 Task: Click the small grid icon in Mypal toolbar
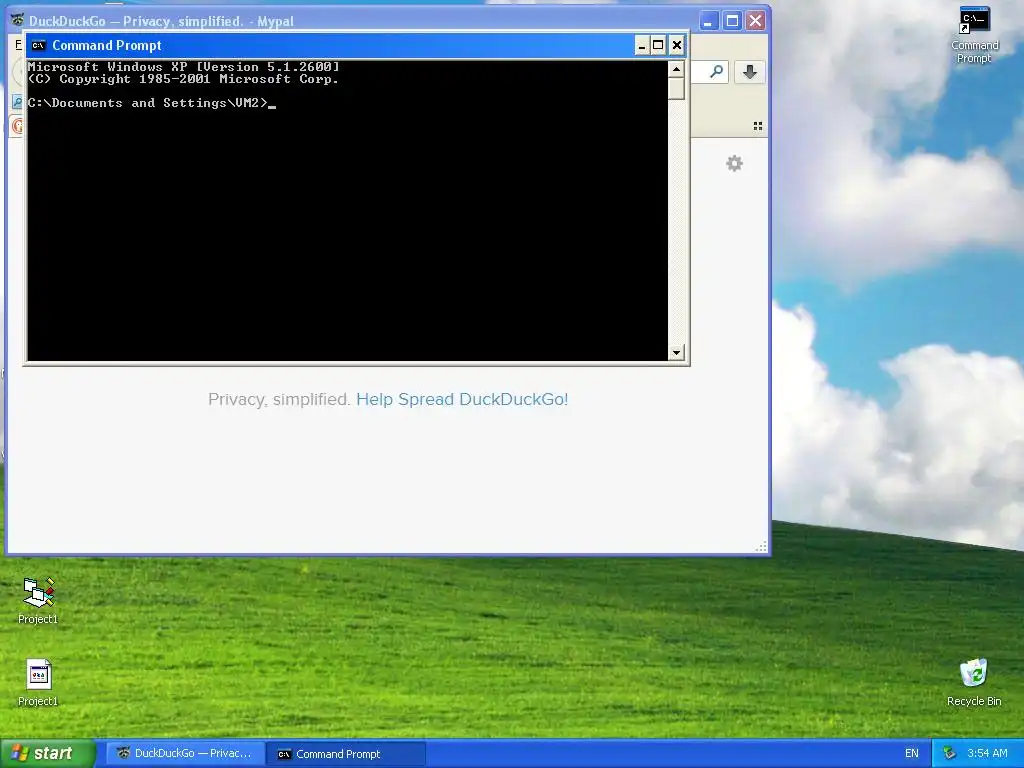click(x=758, y=126)
